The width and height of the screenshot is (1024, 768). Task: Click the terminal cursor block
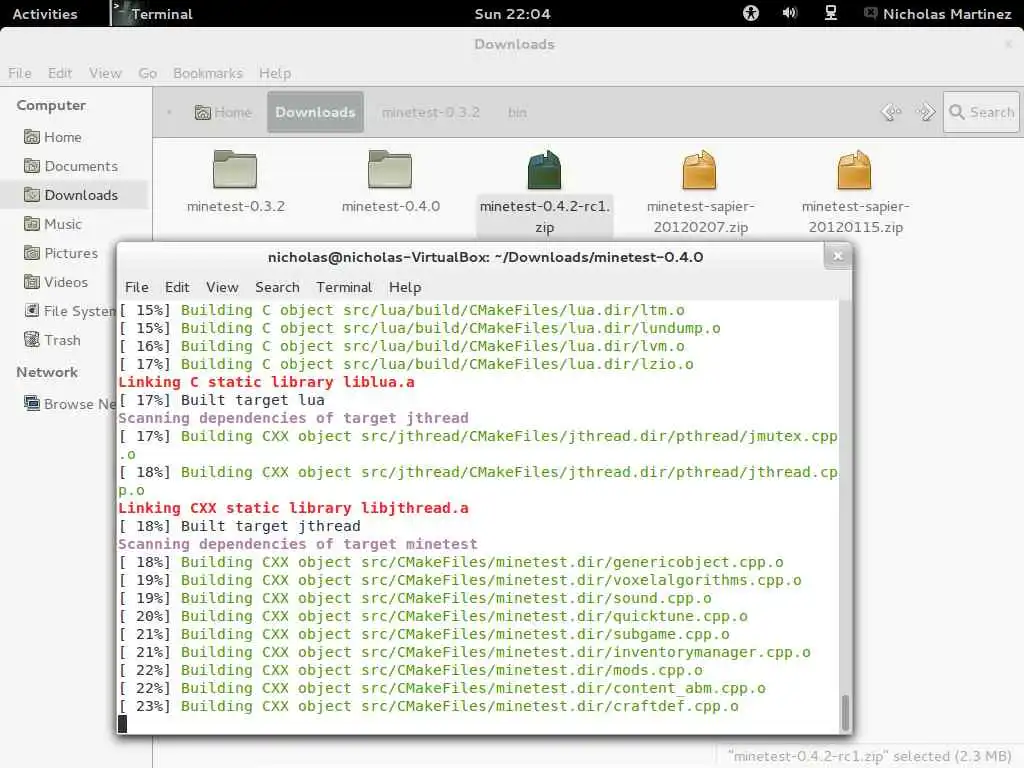(122, 724)
